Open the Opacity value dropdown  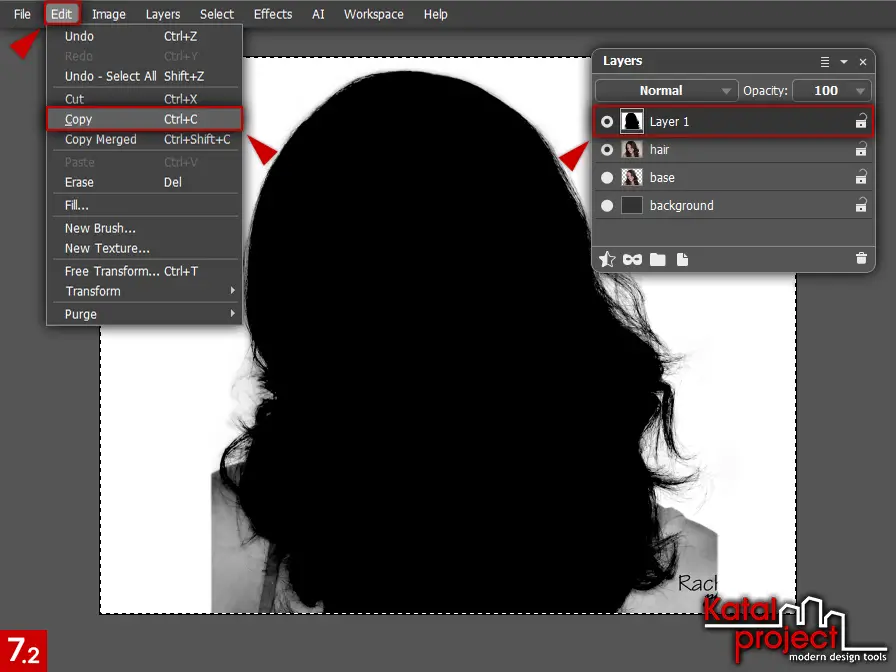[860, 90]
